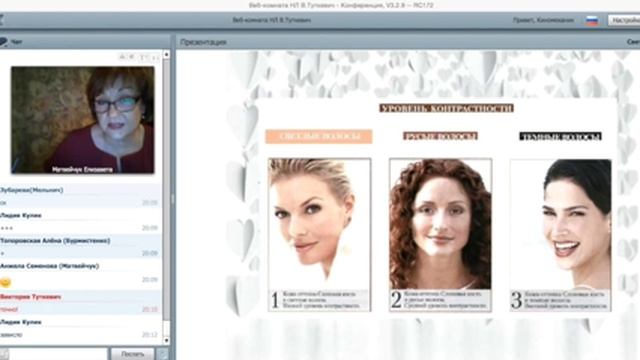This screenshot has height=360, width=640.
Task: Click the Russian flag language icon
Action: (x=592, y=20)
